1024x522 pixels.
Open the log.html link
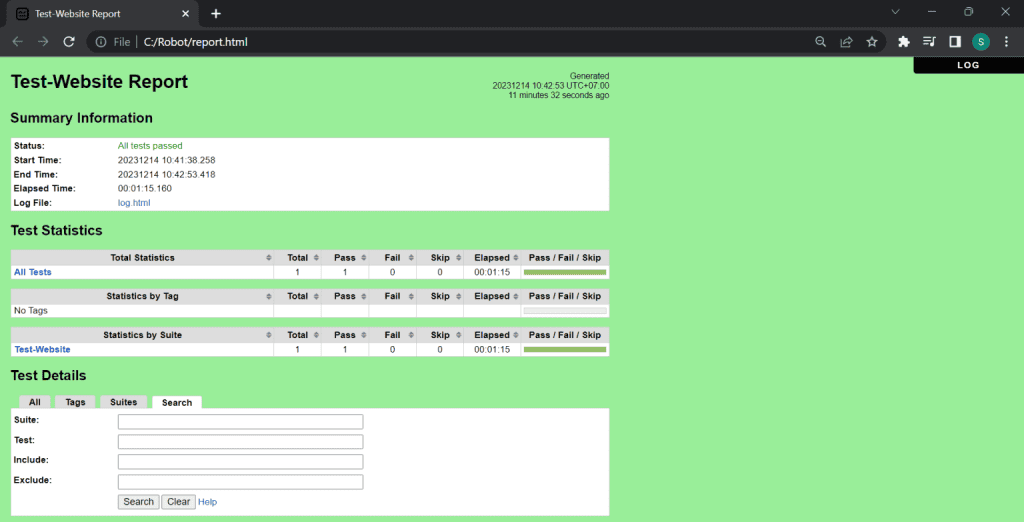(134, 203)
